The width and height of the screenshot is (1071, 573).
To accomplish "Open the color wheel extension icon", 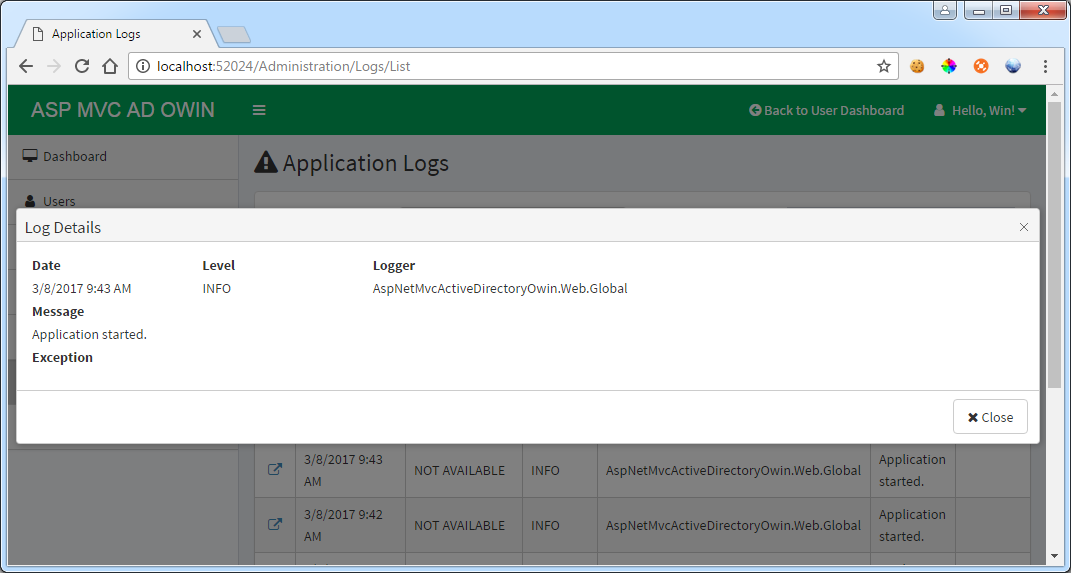I will (949, 66).
